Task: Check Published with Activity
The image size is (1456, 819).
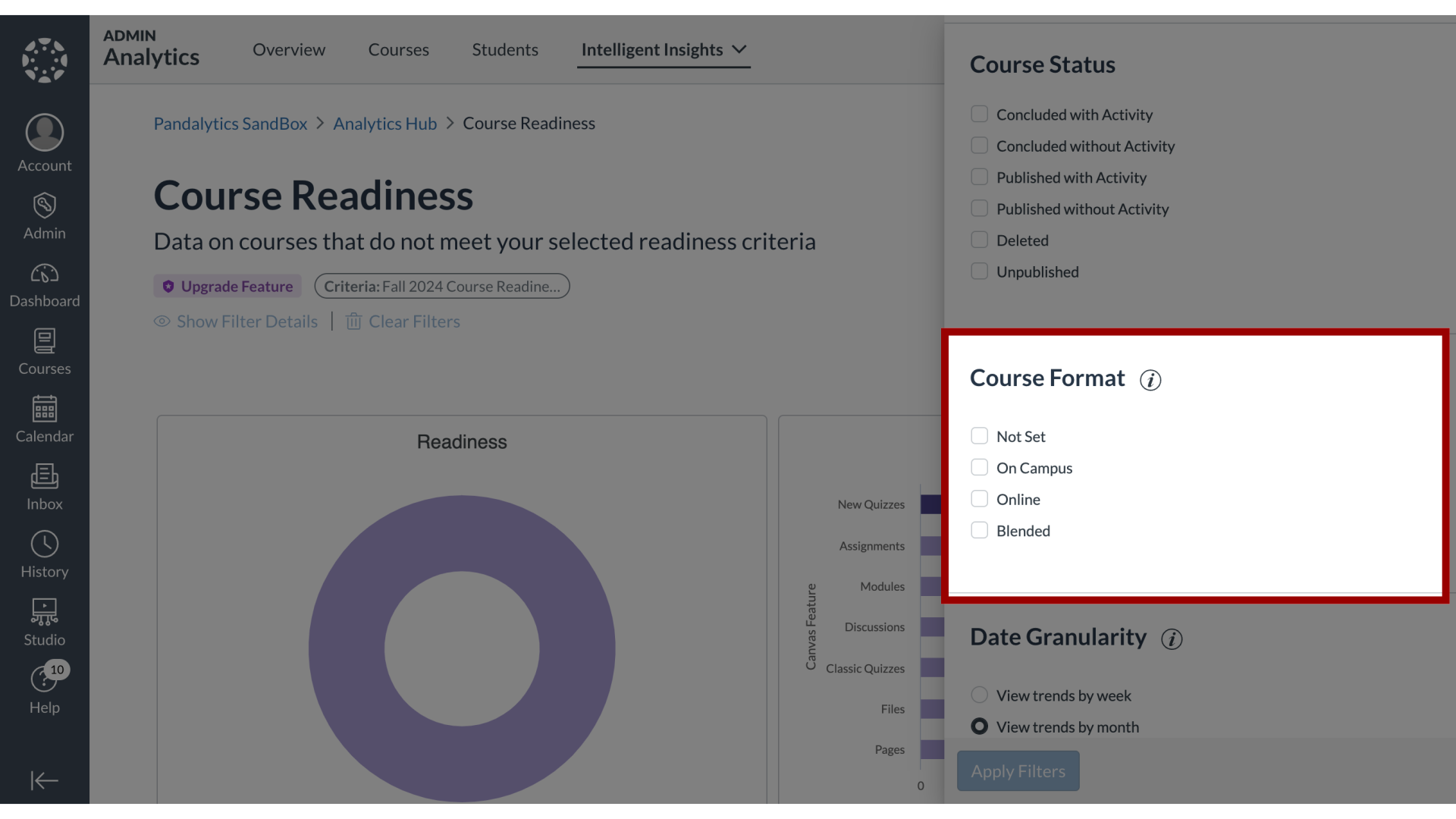Action: [x=979, y=177]
